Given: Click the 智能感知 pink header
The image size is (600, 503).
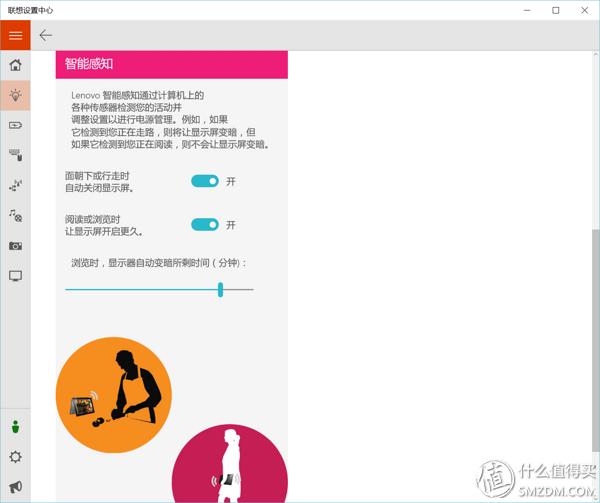Looking at the screenshot, I should [172, 64].
